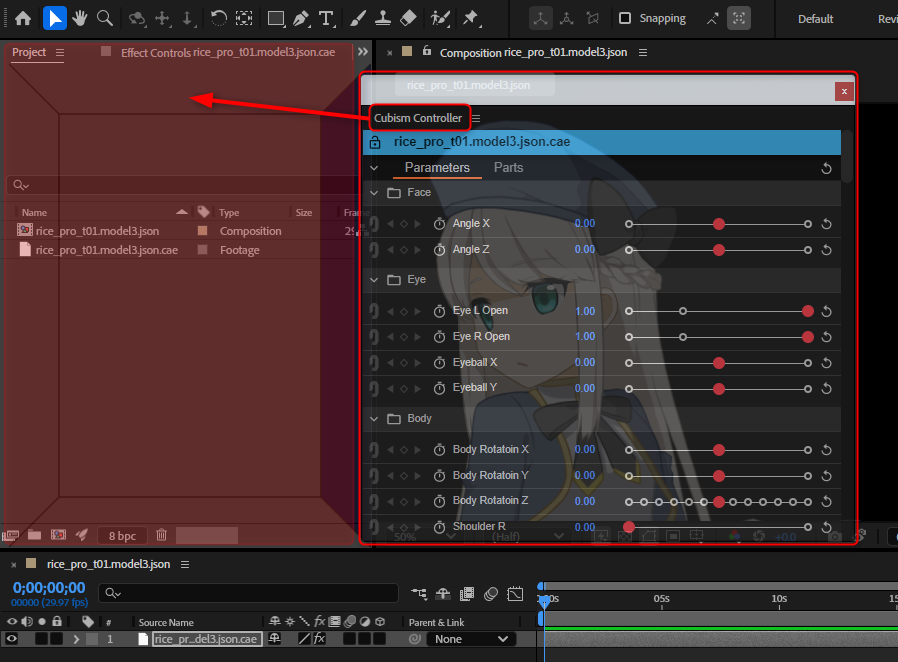The width and height of the screenshot is (898, 662).
Task: Toggle the Angle Z stopwatch
Action: [439, 250]
